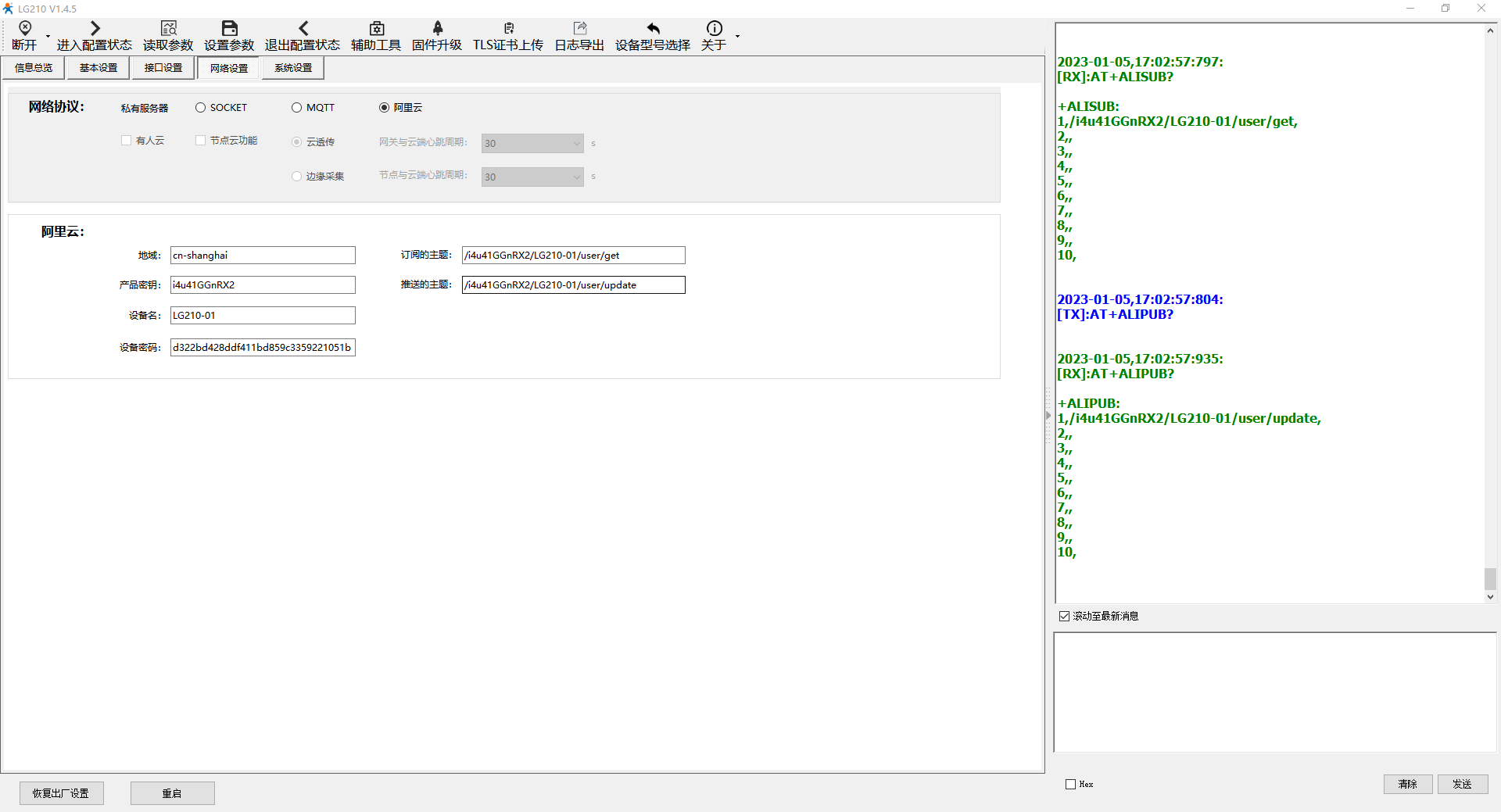Toggle 滚动至最新消息 checkbox
This screenshot has width=1501, height=812.
coord(1064,617)
